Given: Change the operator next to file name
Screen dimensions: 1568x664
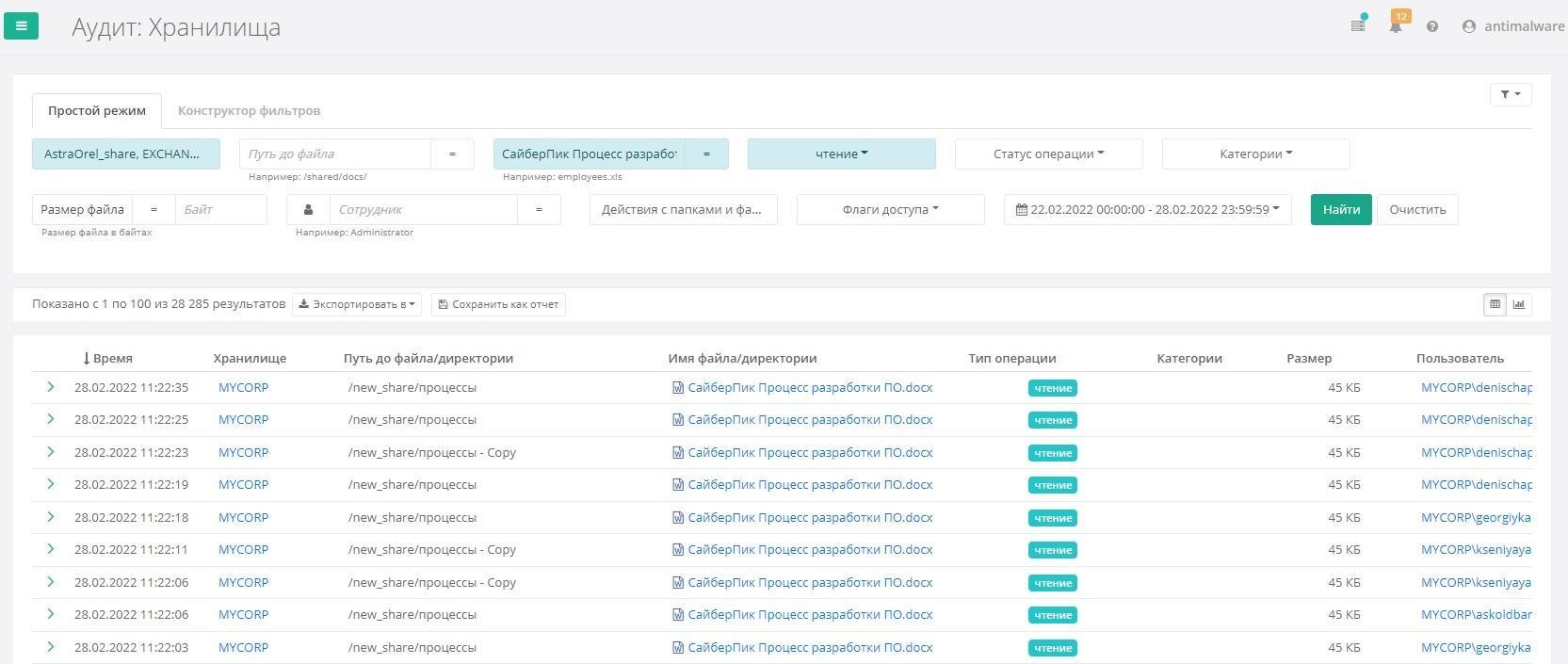Looking at the screenshot, I should click(706, 154).
